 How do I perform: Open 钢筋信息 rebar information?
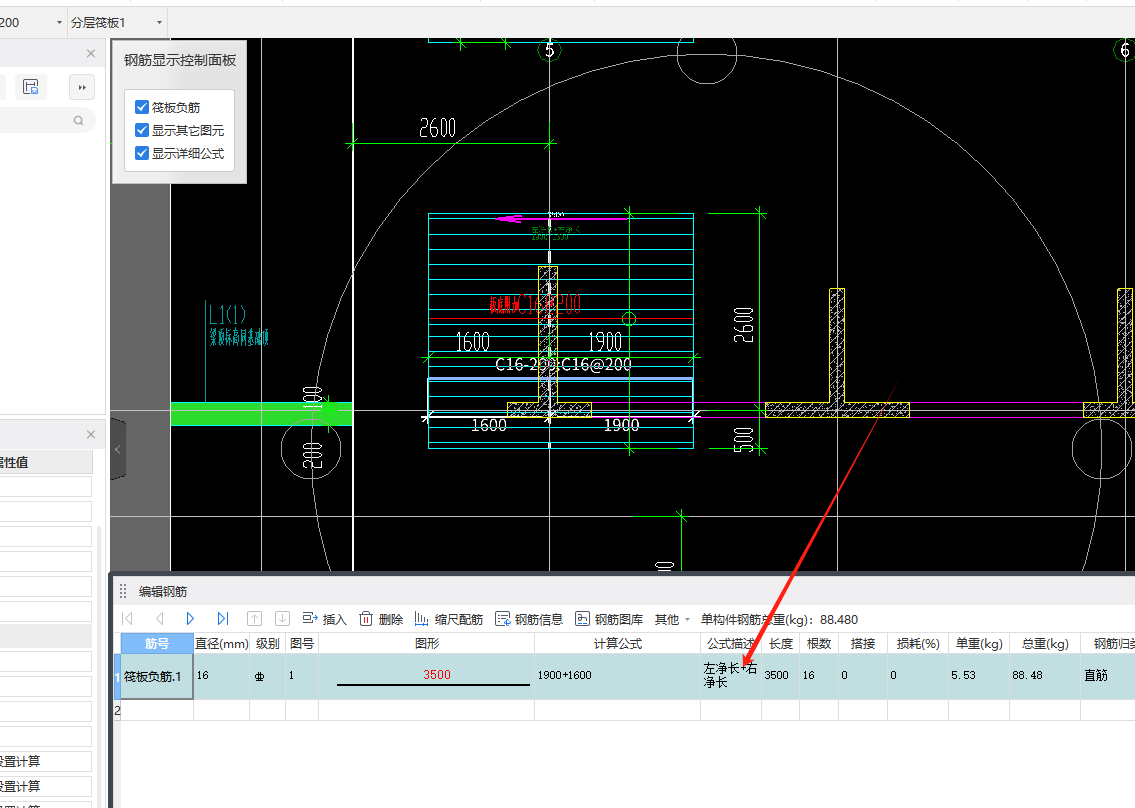coord(529,619)
